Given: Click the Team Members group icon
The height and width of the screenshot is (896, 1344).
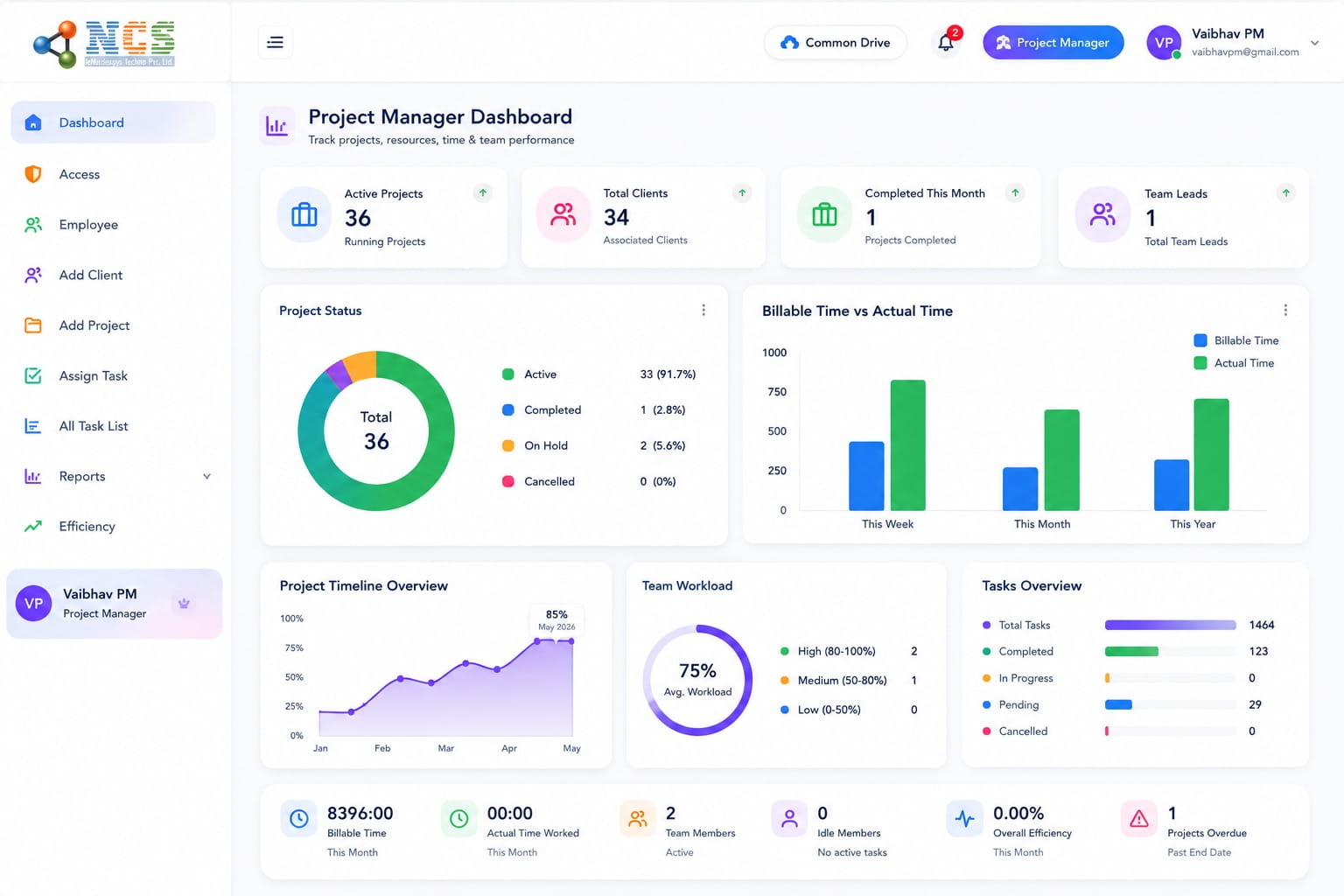Looking at the screenshot, I should 637,819.
